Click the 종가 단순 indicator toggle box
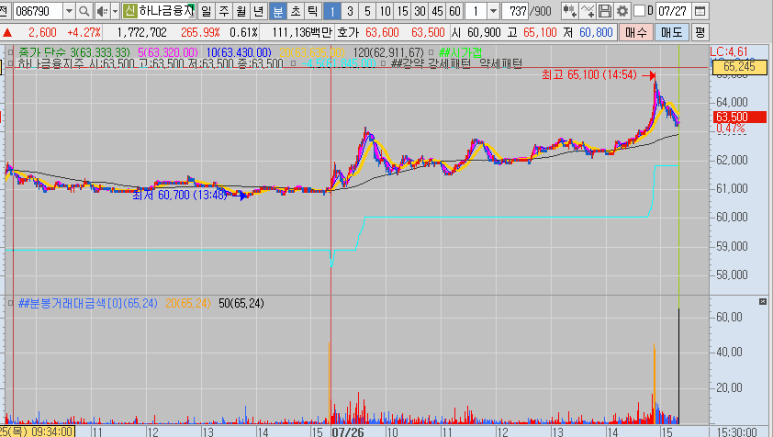The width and height of the screenshot is (773, 437). pyautogui.click(x=9, y=52)
